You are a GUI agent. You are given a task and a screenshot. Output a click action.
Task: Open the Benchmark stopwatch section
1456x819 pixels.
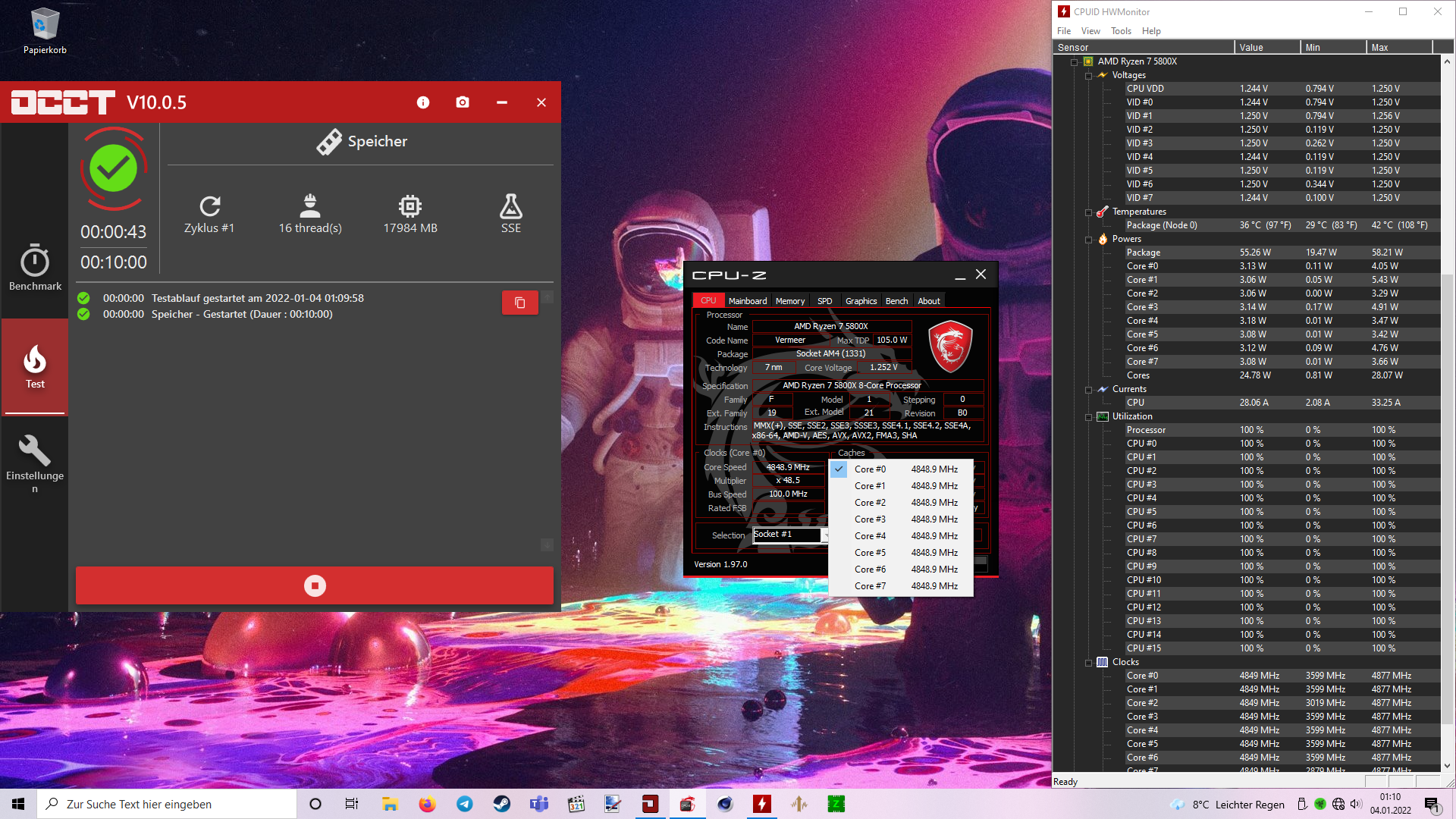pyautogui.click(x=35, y=268)
